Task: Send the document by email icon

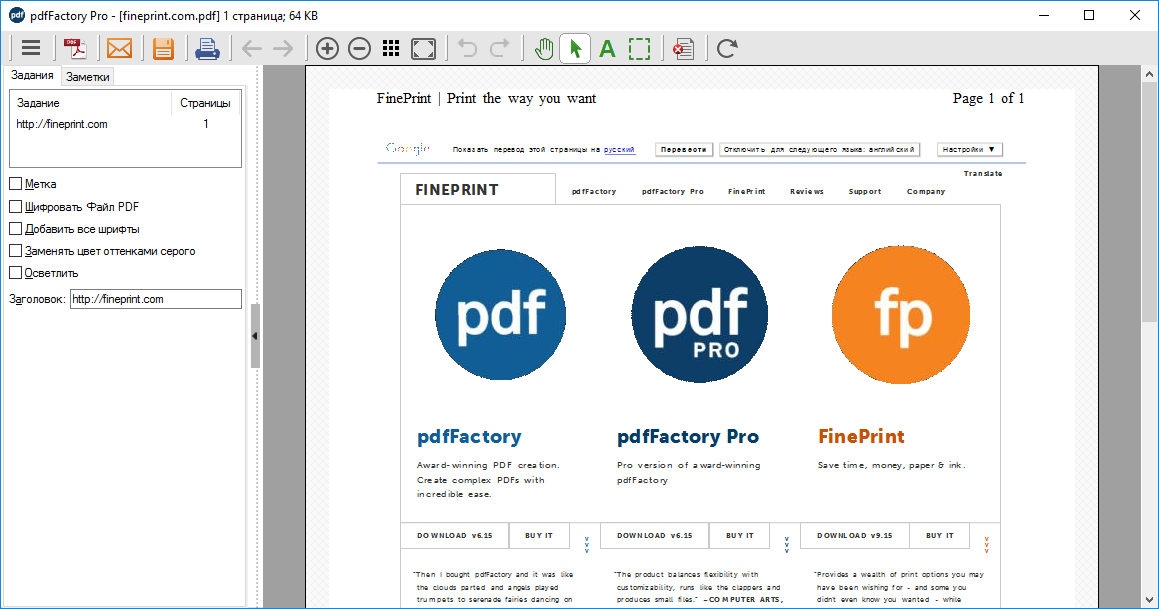Action: (119, 48)
